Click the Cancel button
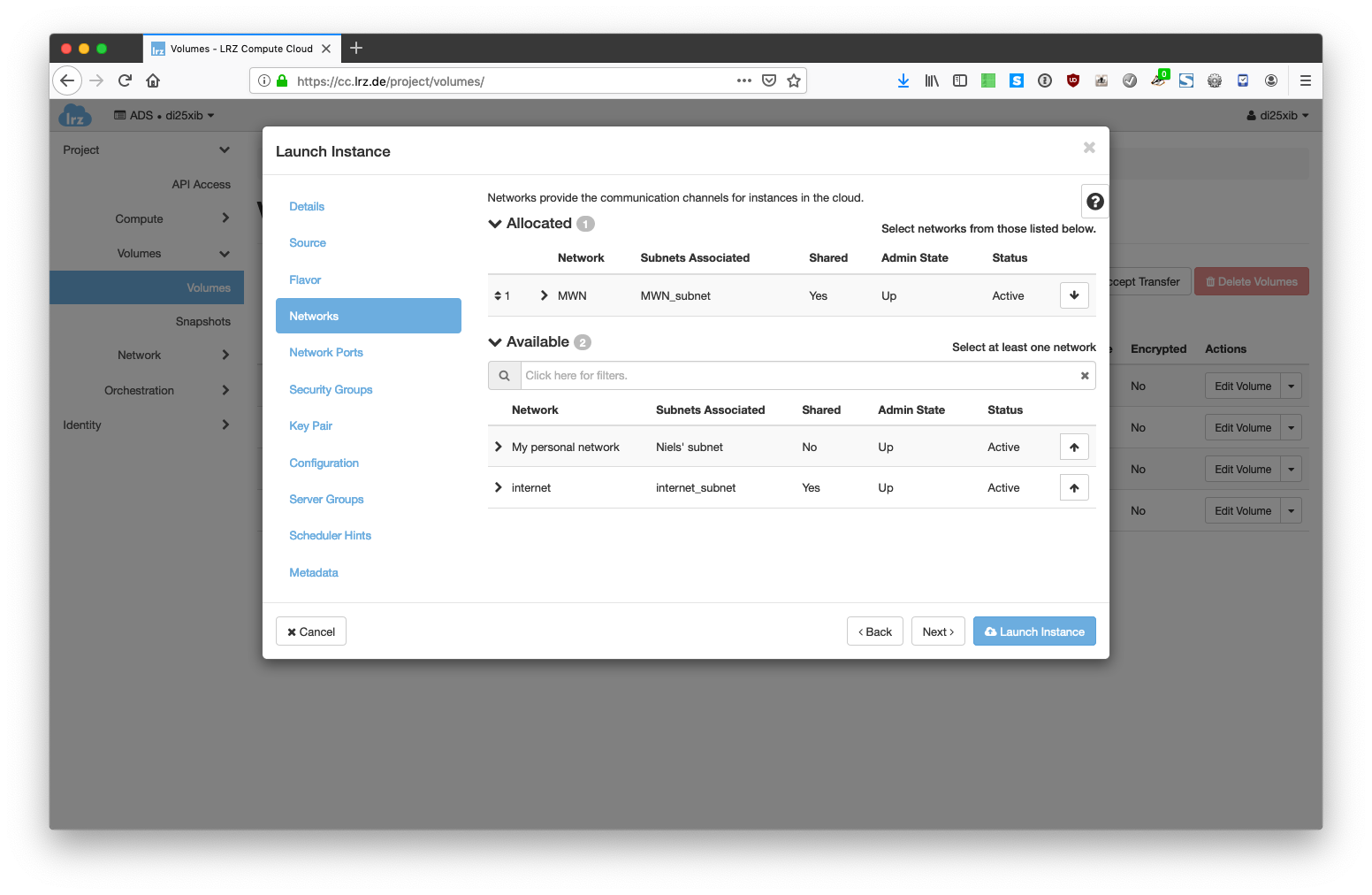 tap(311, 631)
